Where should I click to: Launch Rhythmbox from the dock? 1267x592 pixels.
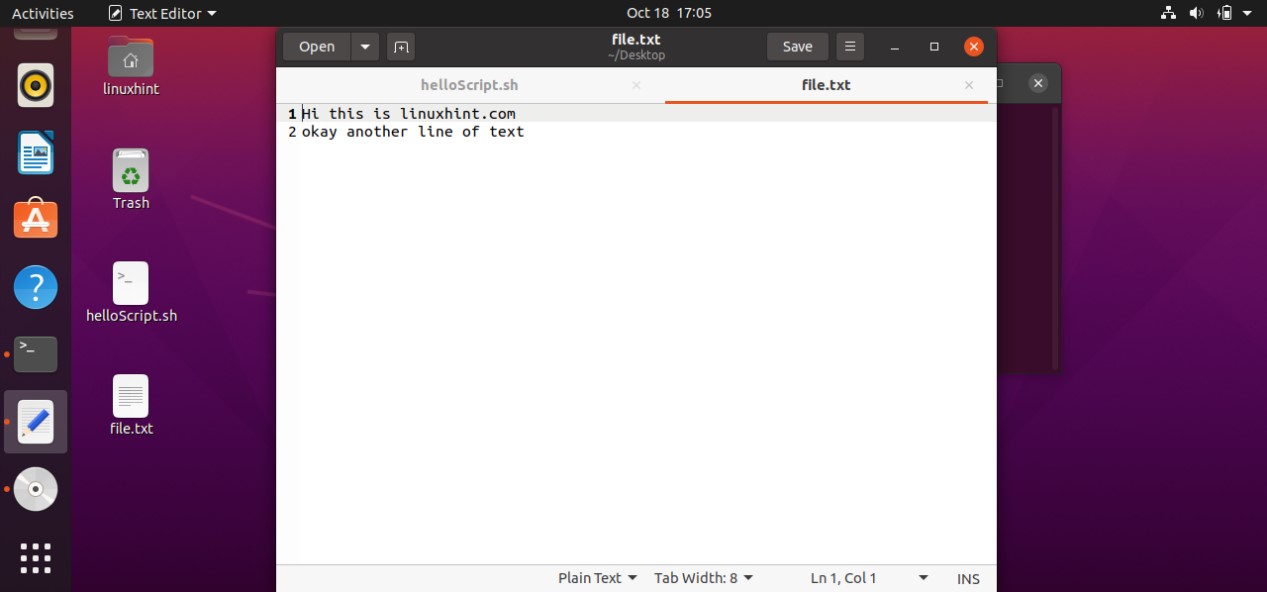tap(36, 86)
